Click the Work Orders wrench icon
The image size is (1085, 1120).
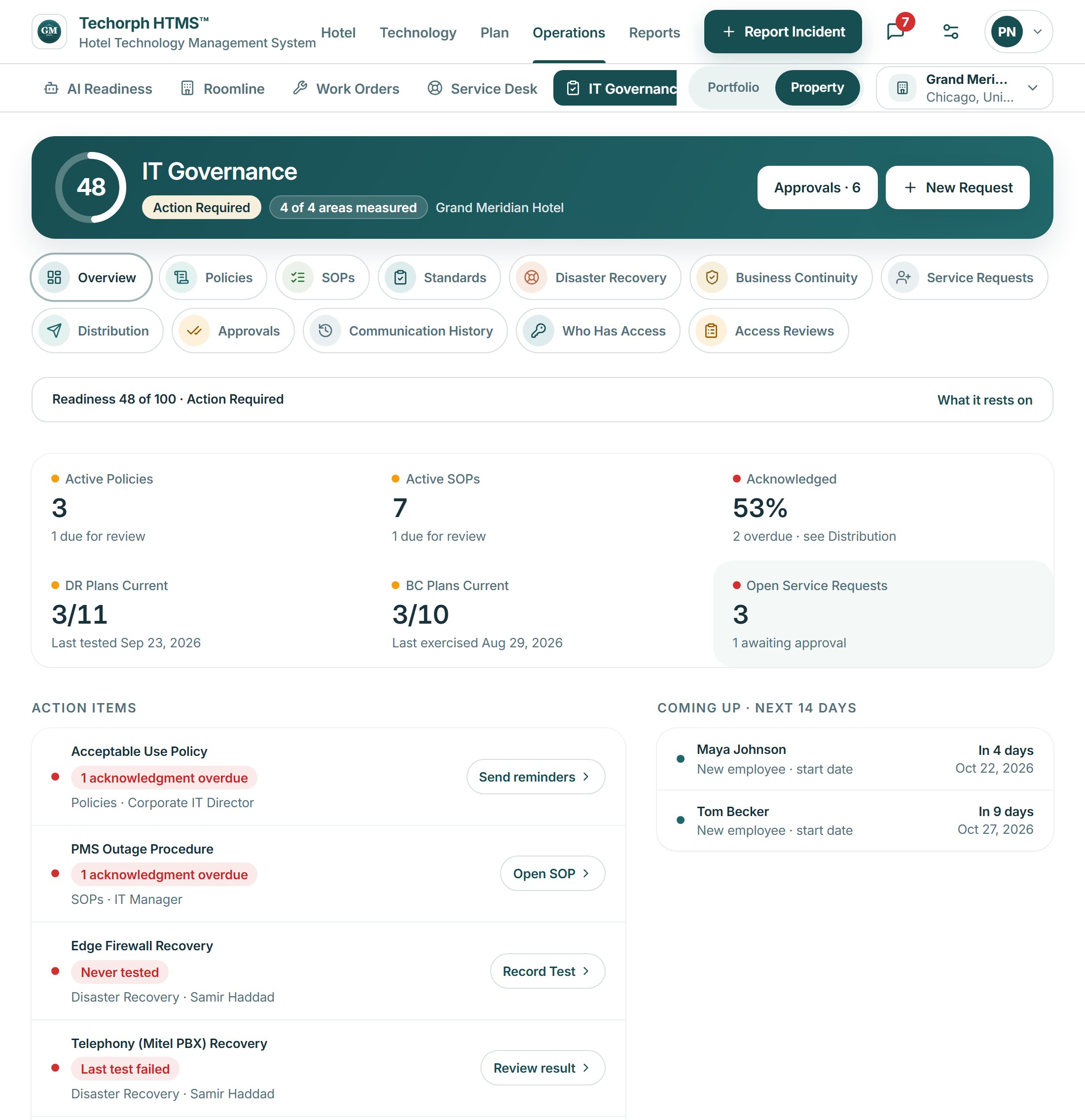300,88
